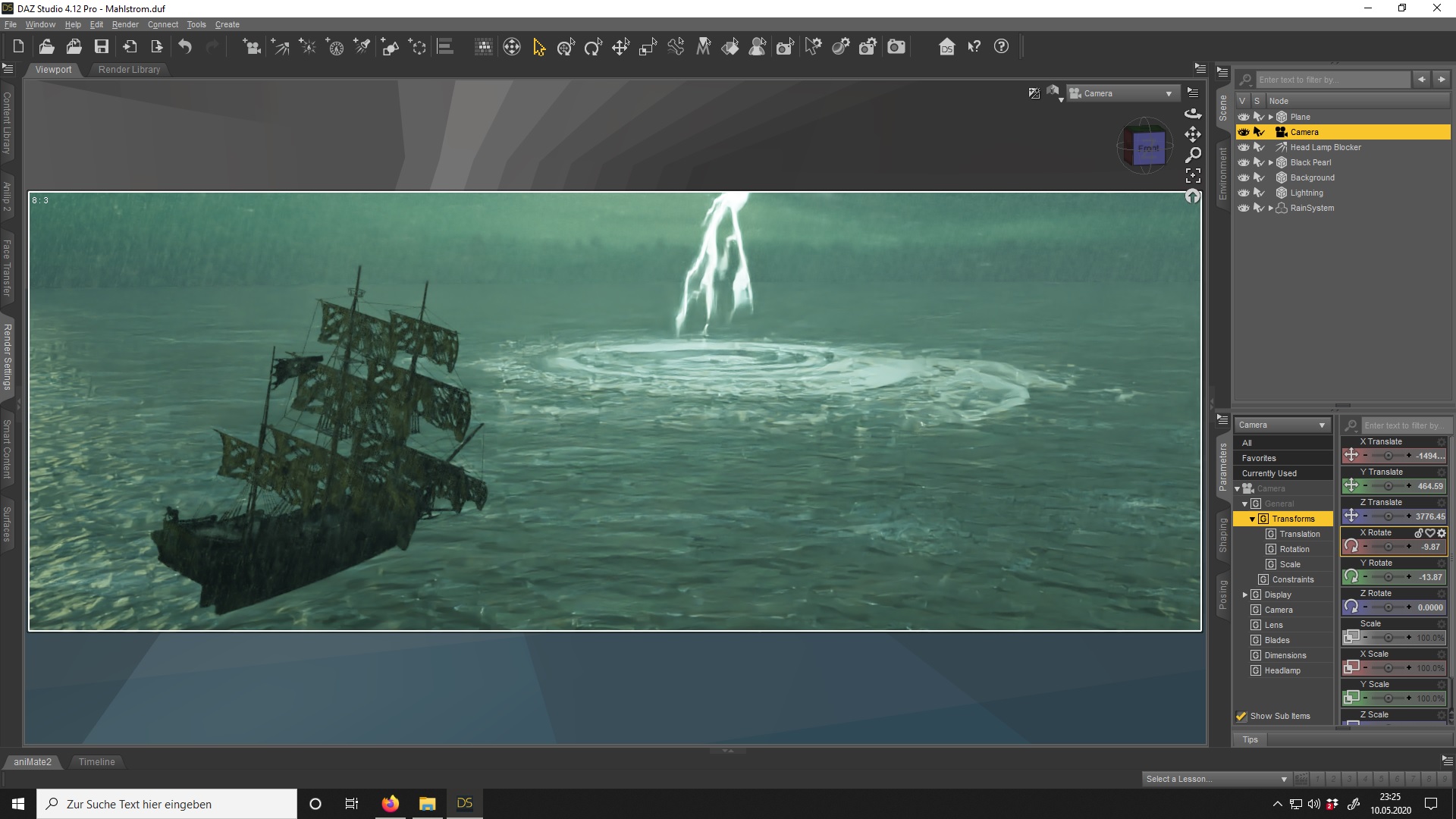Hide the Lightning node with eye icon
Screen dimensions: 1456x819
[1244, 193]
